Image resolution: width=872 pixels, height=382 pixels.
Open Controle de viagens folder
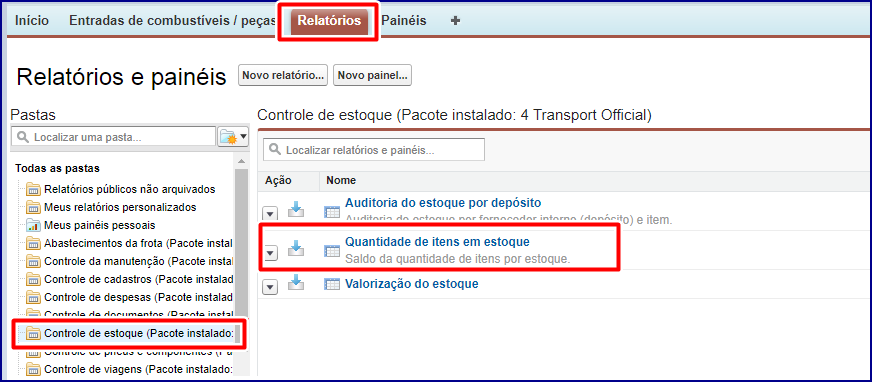138,369
